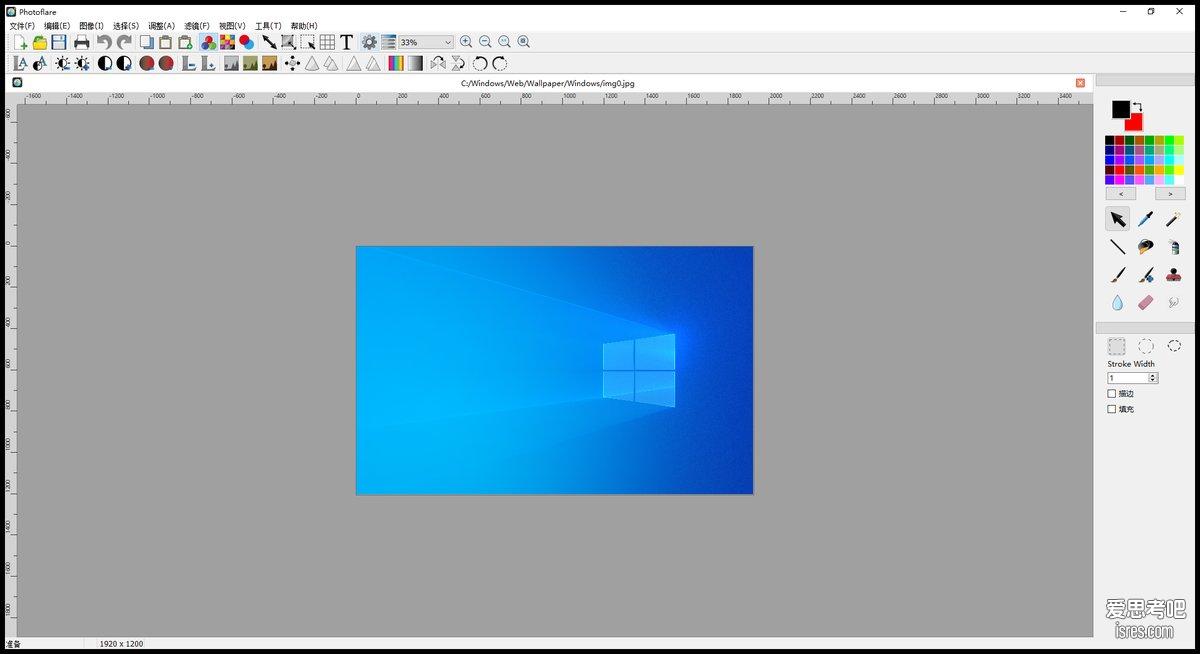Open image size with the diagonal arrow icon

(269, 42)
